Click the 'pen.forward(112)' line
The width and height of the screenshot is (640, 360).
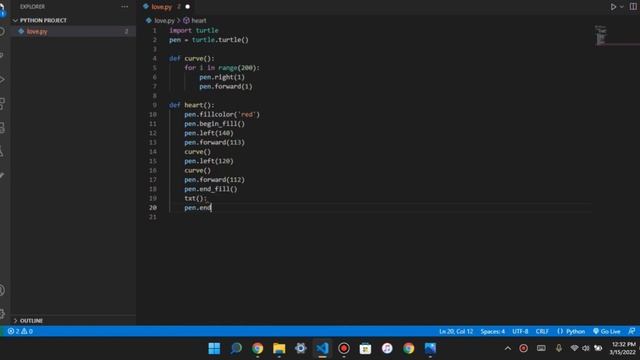[214, 180]
